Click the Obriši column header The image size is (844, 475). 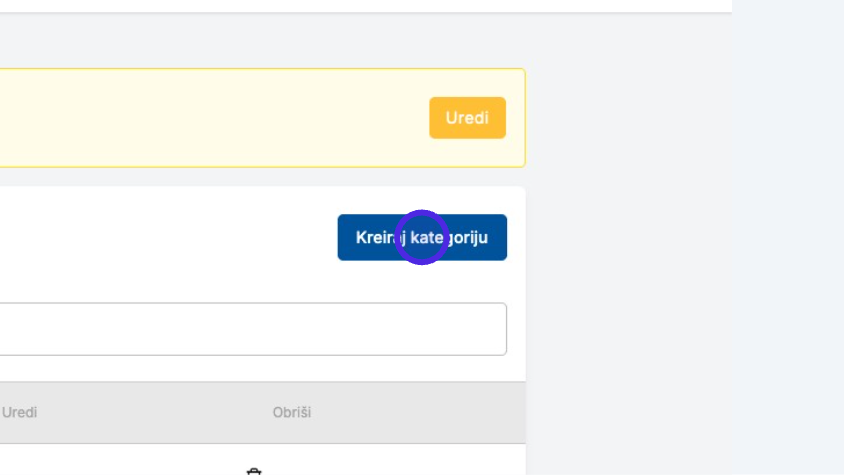292,413
